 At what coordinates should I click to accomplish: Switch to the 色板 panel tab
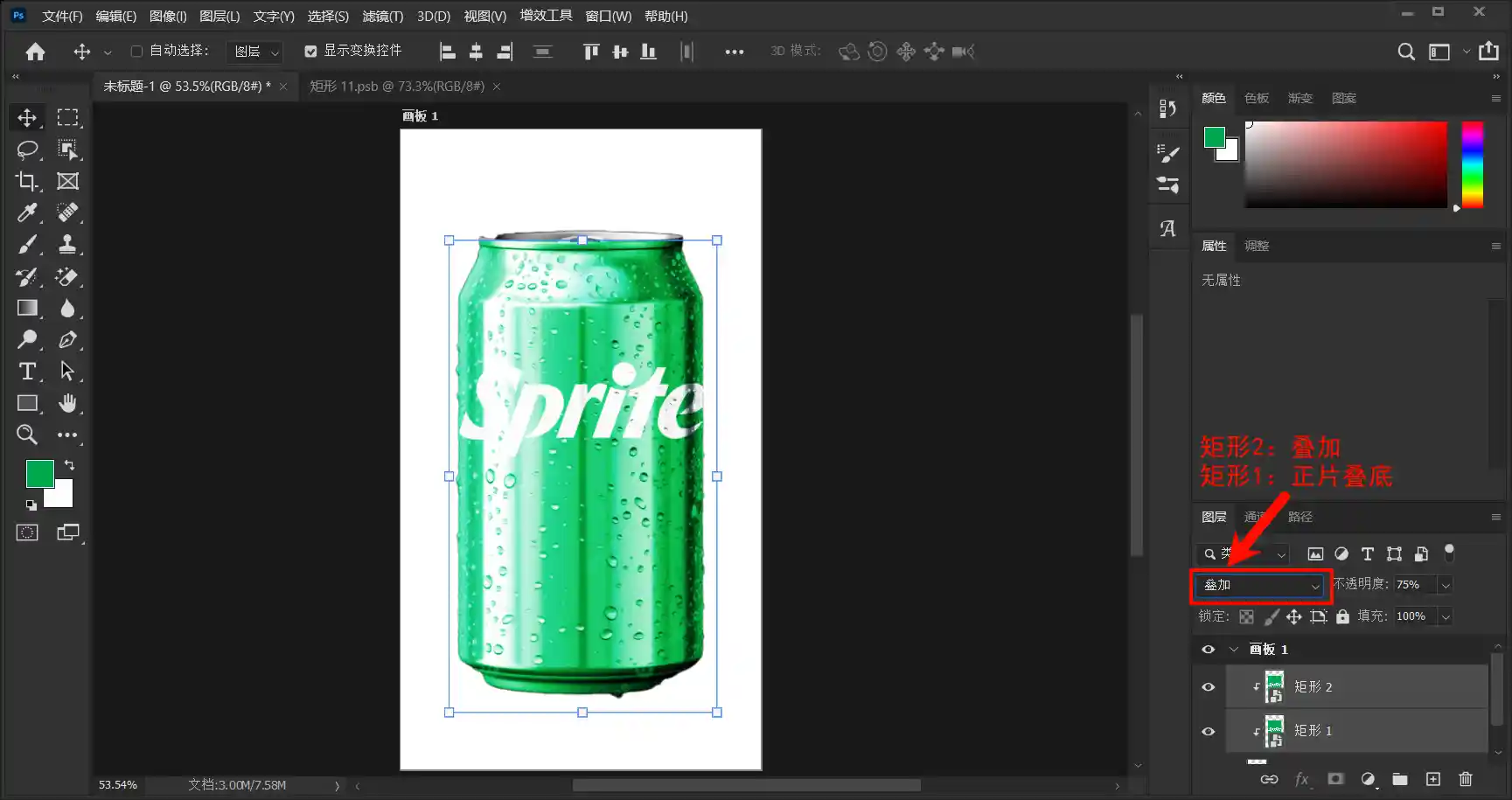[1257, 98]
